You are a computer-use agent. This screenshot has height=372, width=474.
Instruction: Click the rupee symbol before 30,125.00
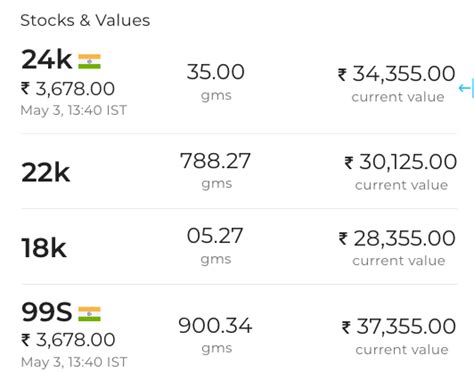point(349,163)
